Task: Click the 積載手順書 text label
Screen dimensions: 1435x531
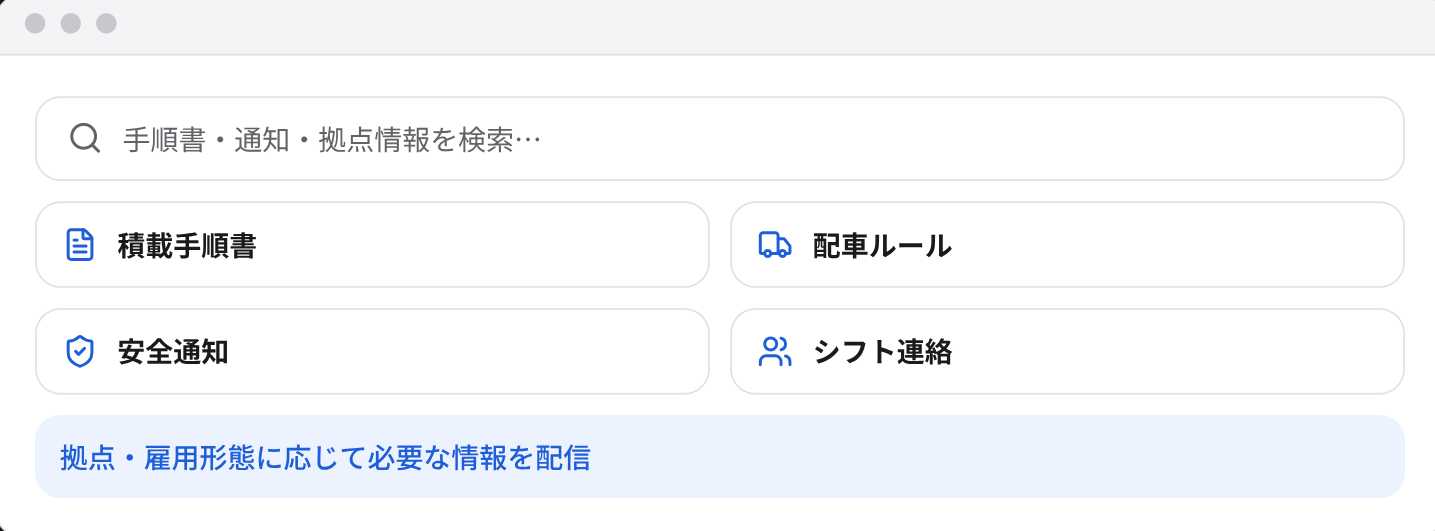Action: pyautogui.click(x=187, y=245)
